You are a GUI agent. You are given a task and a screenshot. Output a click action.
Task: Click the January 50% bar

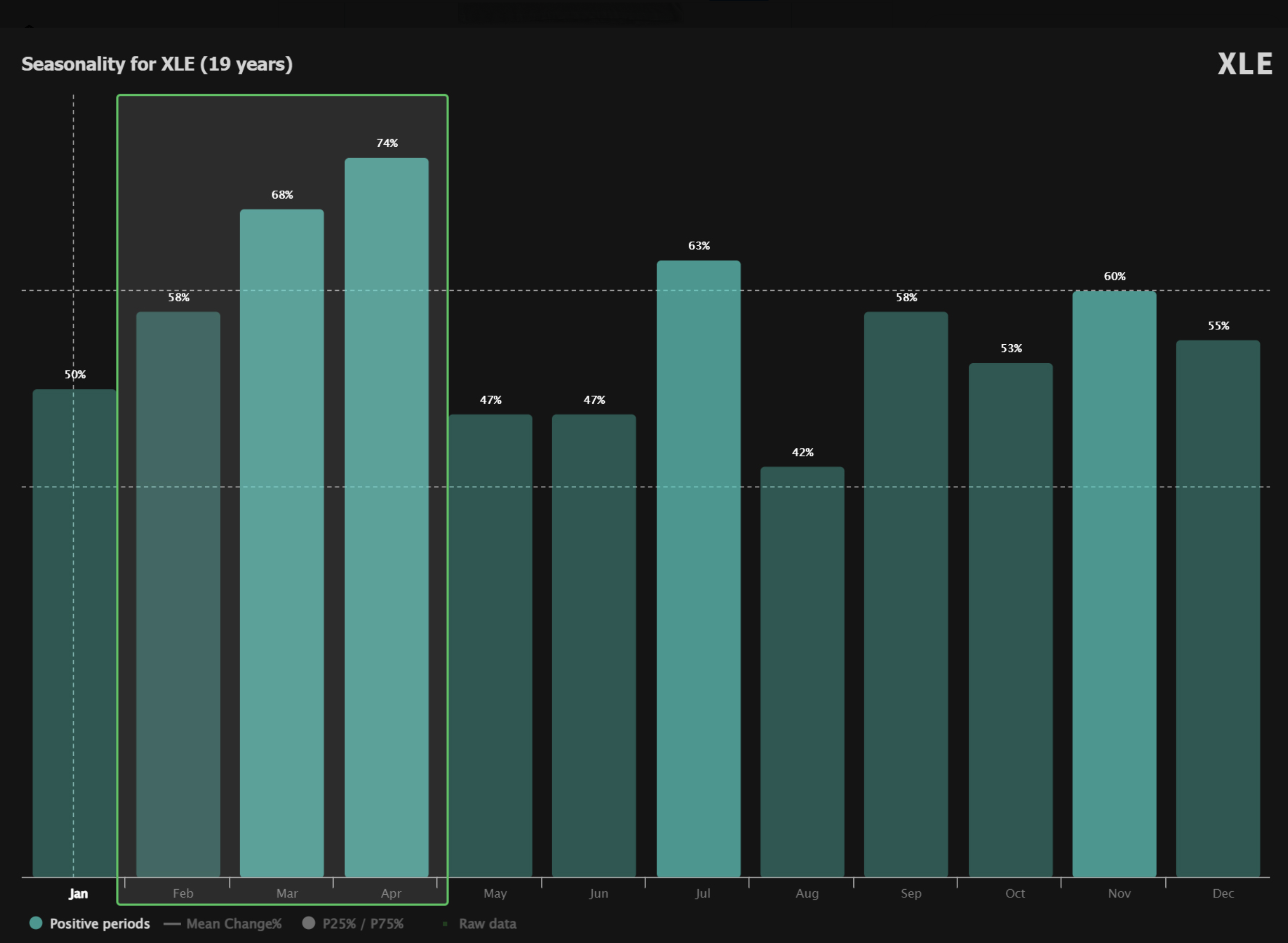[x=74, y=633]
